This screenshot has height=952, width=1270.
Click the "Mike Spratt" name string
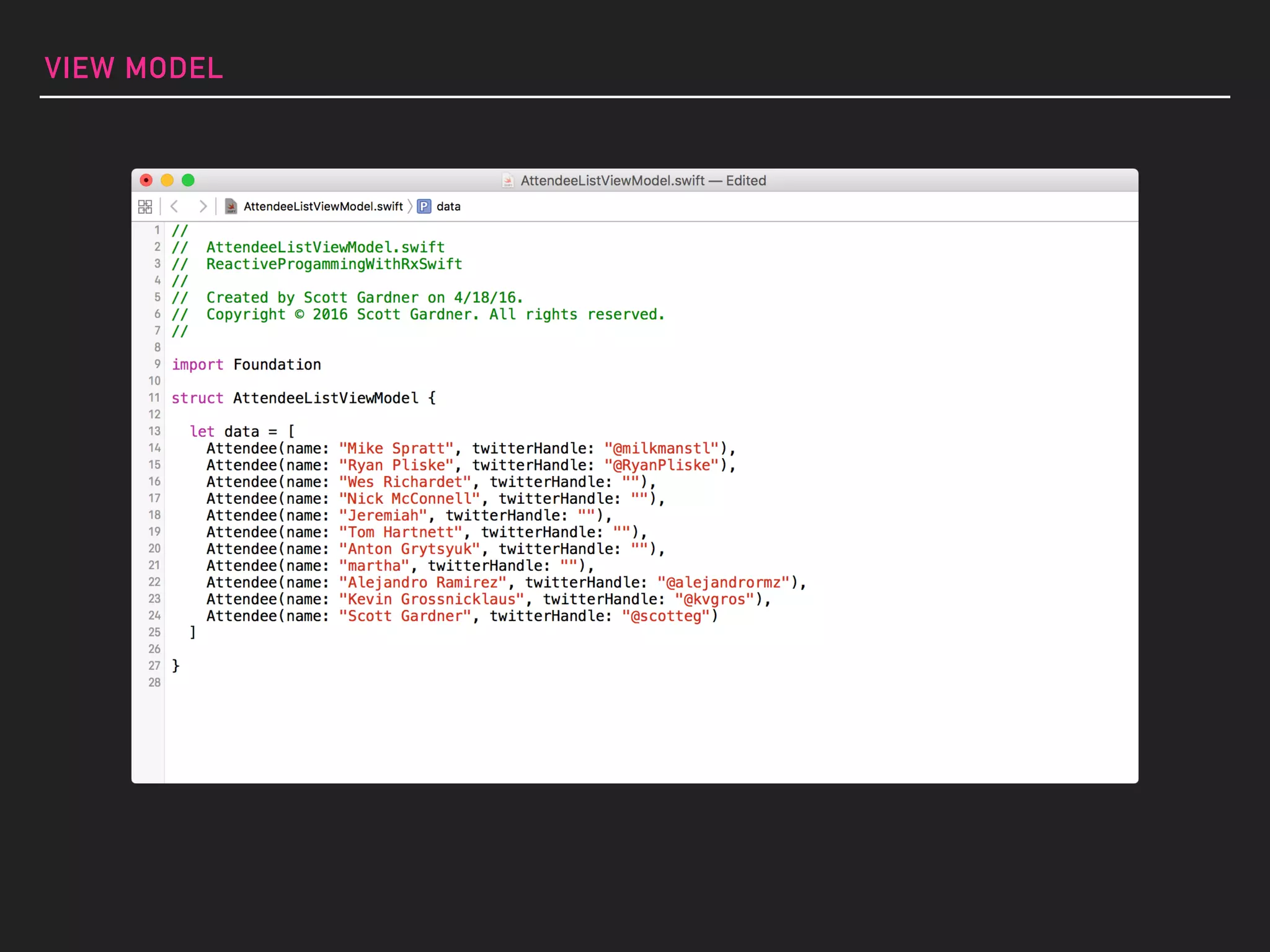pos(396,449)
